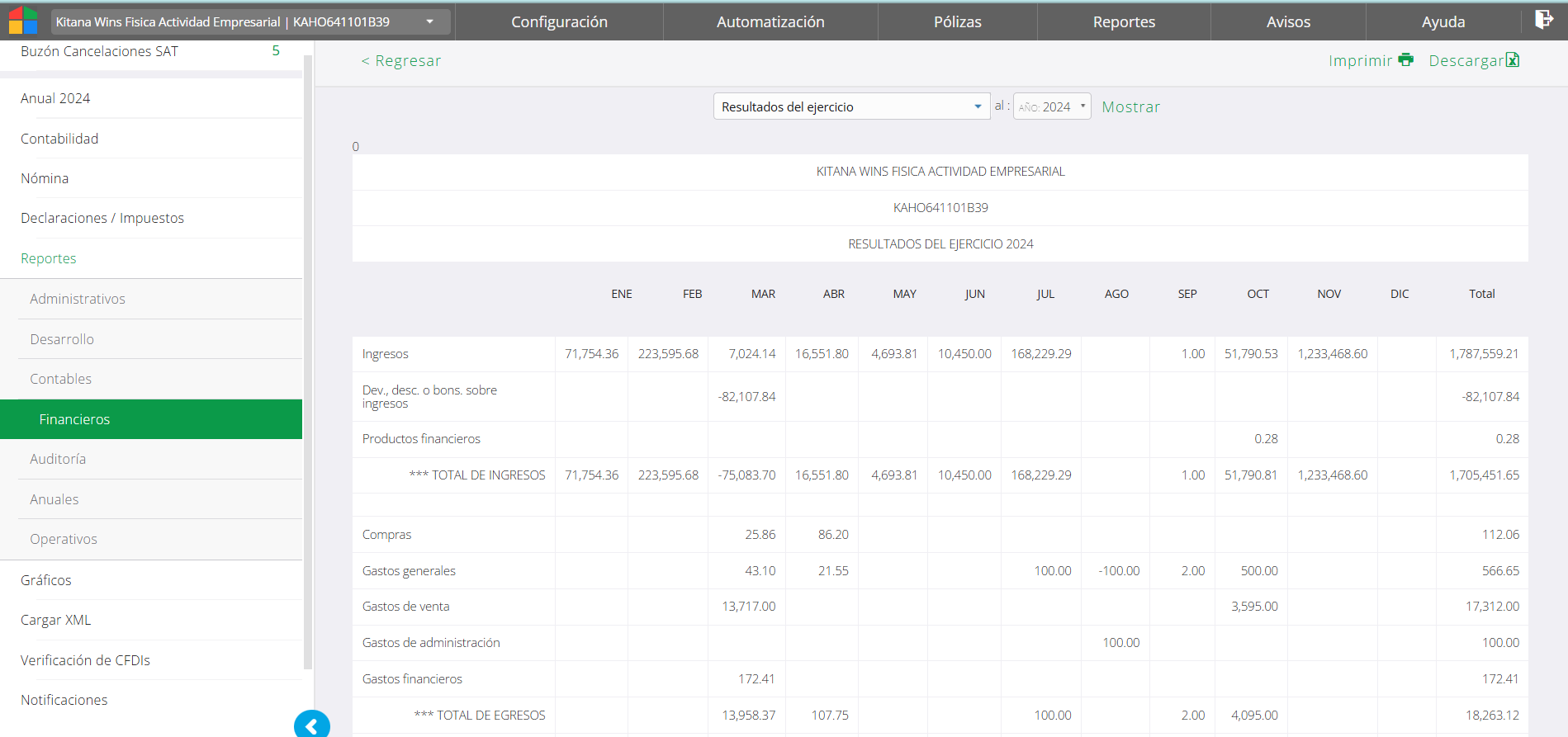
Task: Click the Excel download icon
Action: click(1513, 60)
